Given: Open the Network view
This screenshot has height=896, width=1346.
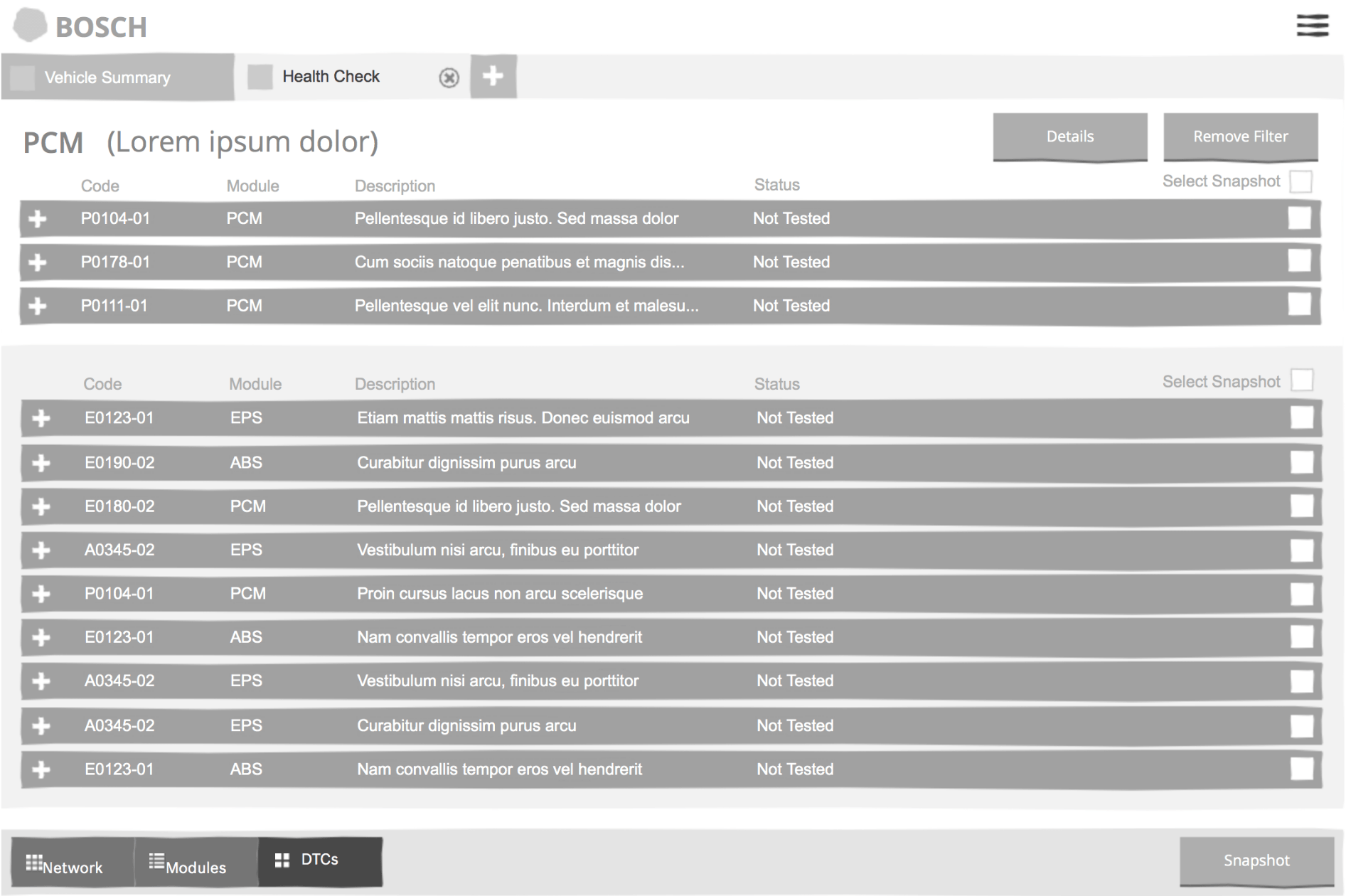Looking at the screenshot, I should tap(73, 862).
